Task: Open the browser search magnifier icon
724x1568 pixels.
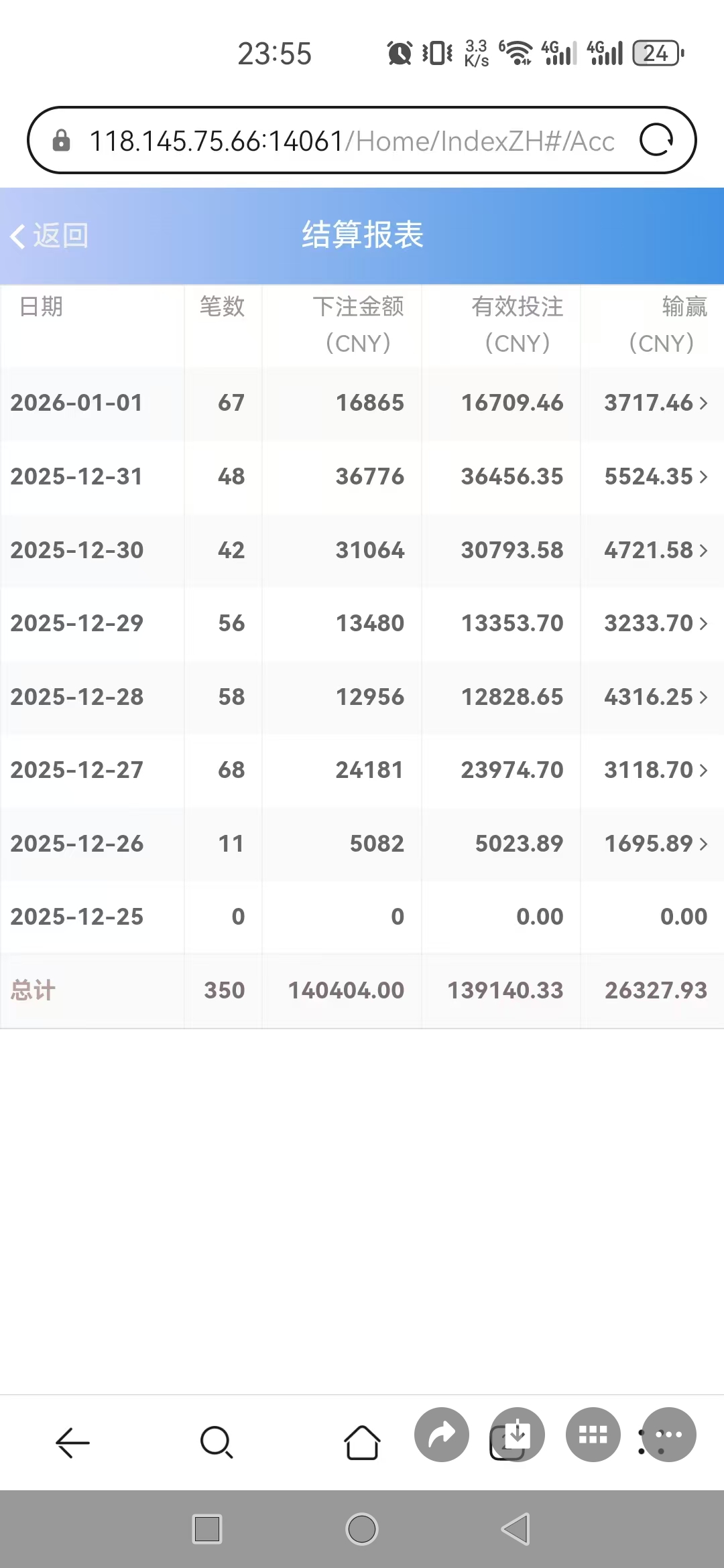Action: [217, 1442]
